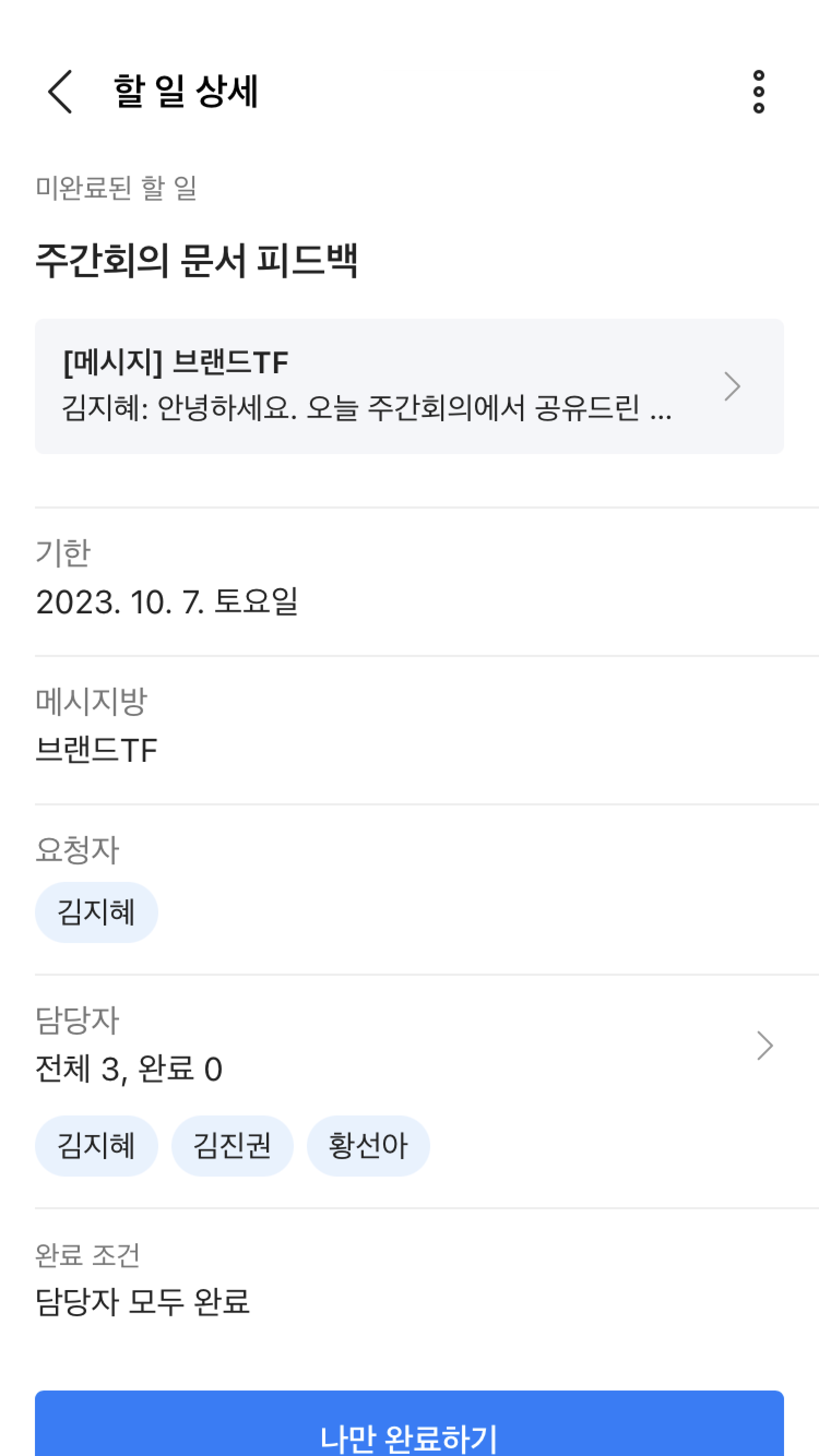This screenshot has height=1456, width=819.
Task: Open the linked 브랜드TF message card chevron
Action: tap(732, 386)
